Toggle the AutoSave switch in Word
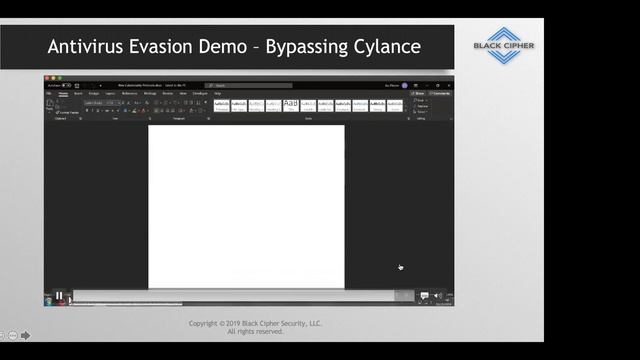The width and height of the screenshot is (640, 360). tap(67, 85)
